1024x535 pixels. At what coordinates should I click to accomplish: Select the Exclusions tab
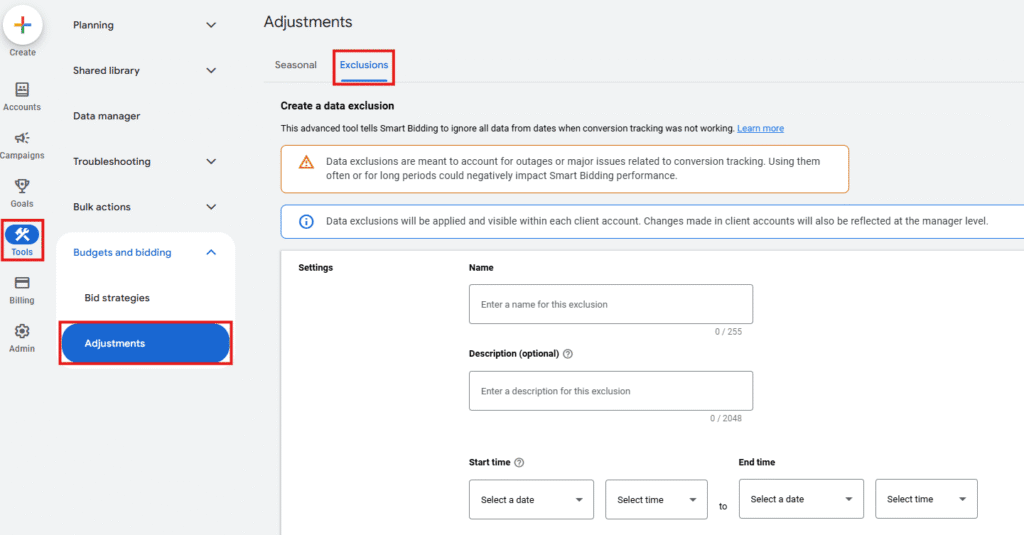click(x=364, y=65)
